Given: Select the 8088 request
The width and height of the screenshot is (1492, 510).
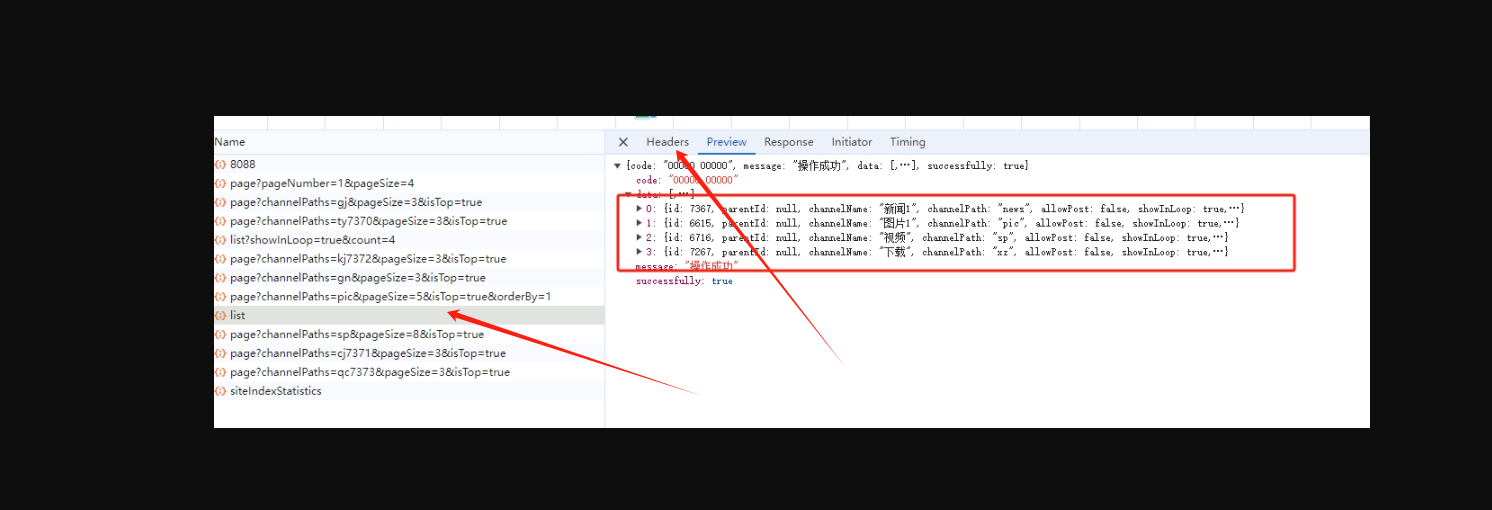Looking at the screenshot, I should (x=409, y=164).
